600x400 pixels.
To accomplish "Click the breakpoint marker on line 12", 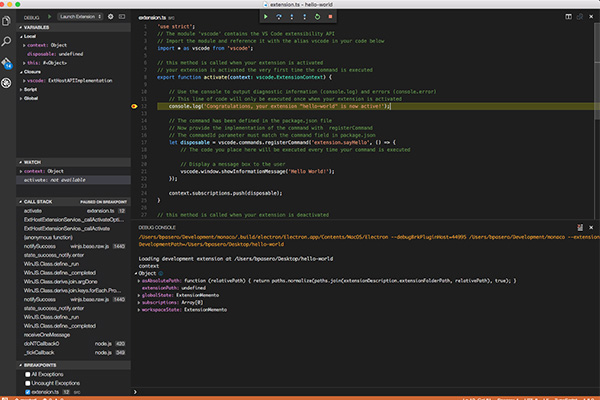I will coord(133,105).
